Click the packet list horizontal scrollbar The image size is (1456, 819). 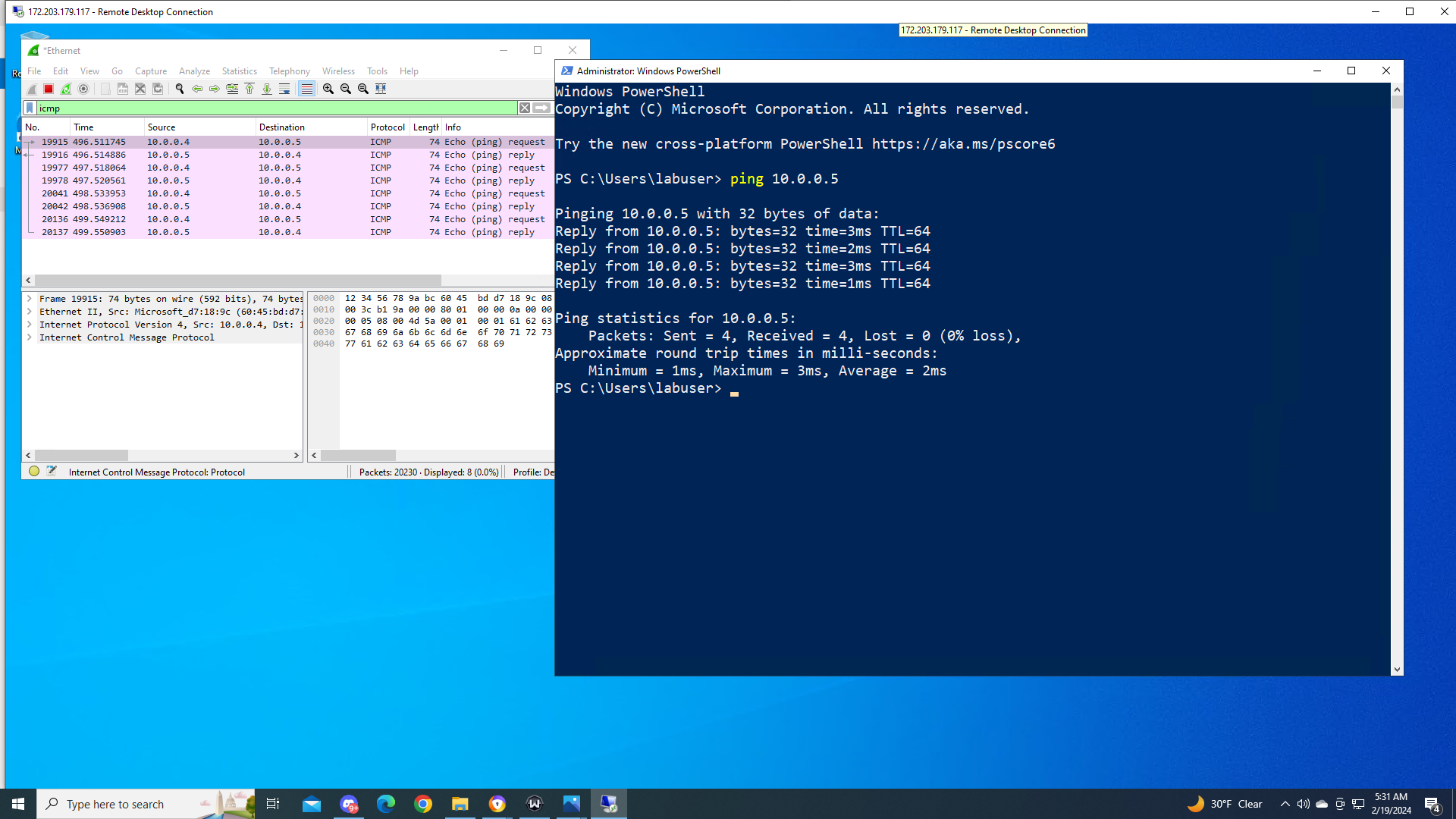point(237,280)
